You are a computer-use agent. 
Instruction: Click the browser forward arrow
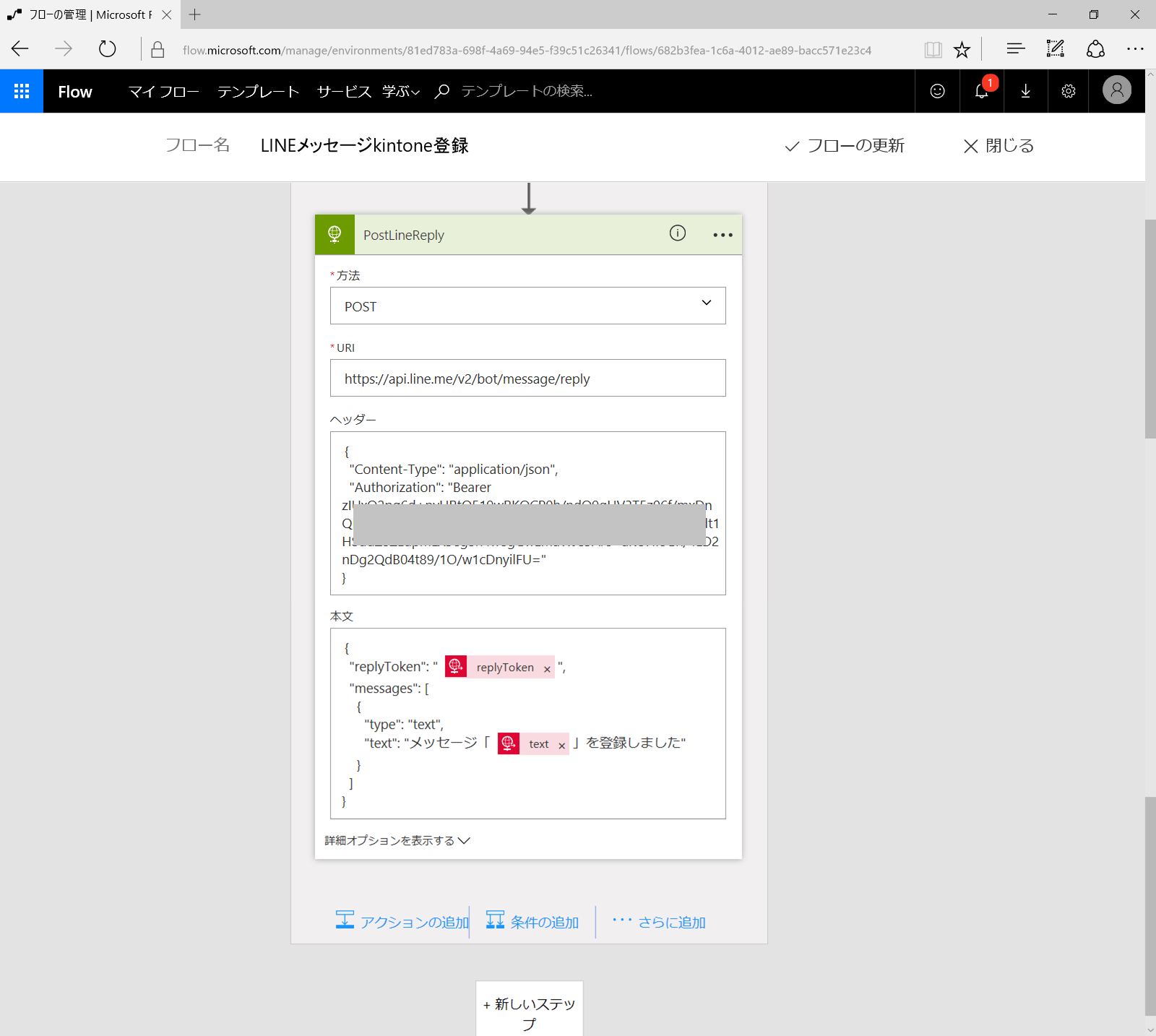64,49
